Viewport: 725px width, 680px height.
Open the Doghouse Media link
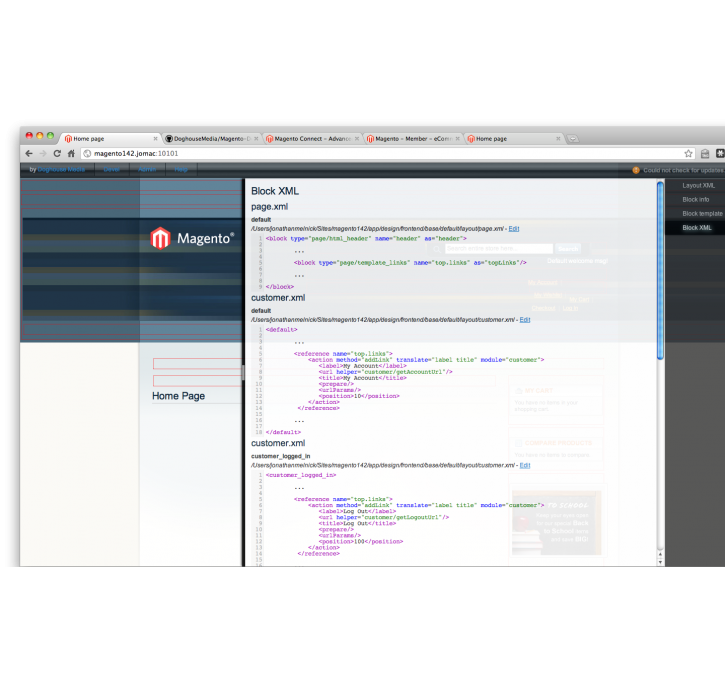[61, 170]
